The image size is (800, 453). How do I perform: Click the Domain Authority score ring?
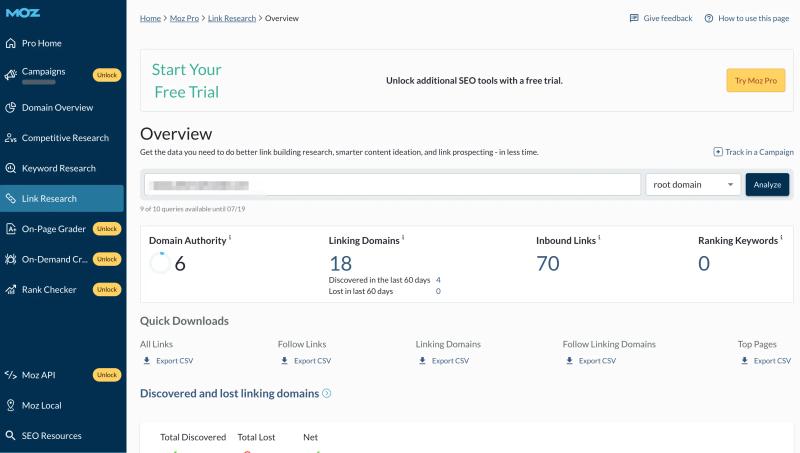pyautogui.click(x=160, y=263)
